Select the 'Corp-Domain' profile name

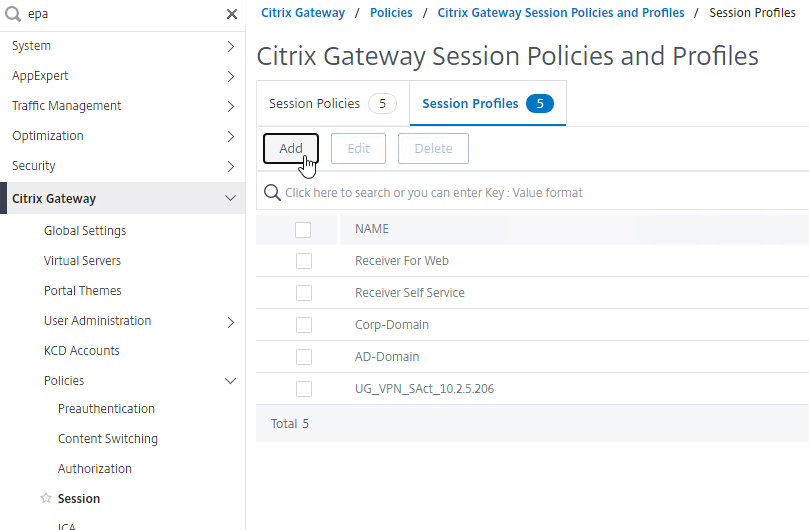[392, 325]
